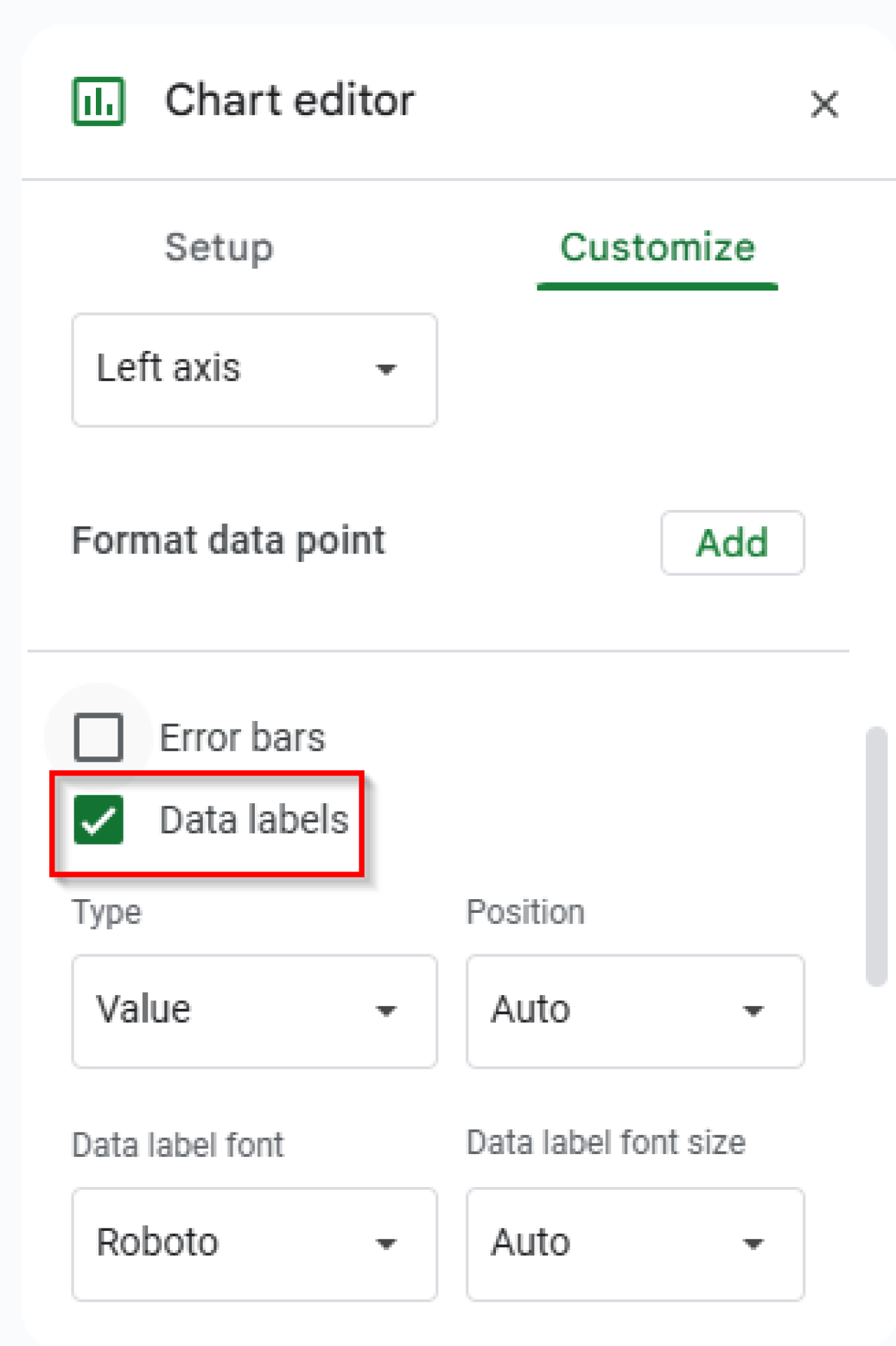Viewport: 896px width, 1346px height.
Task: Click the Data labels text label
Action: click(254, 820)
